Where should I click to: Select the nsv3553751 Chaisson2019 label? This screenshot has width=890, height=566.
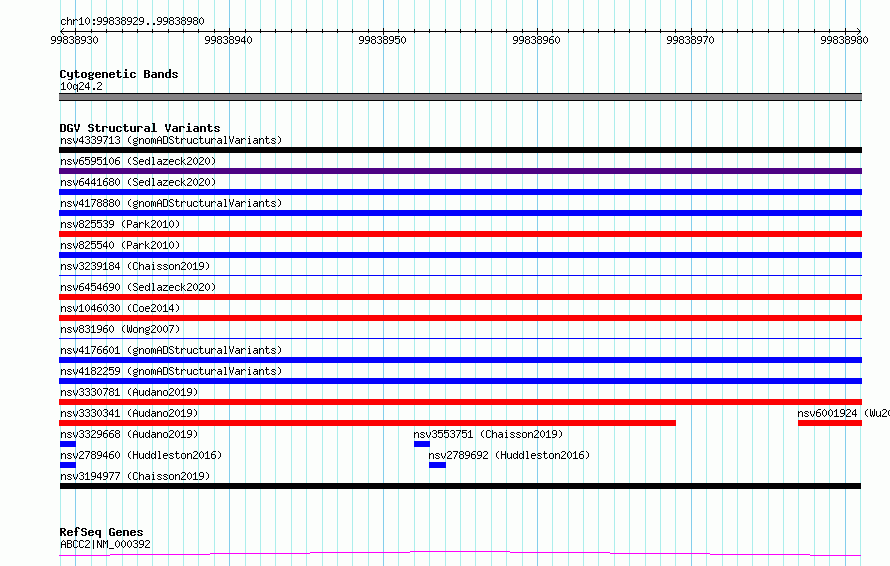(488, 434)
